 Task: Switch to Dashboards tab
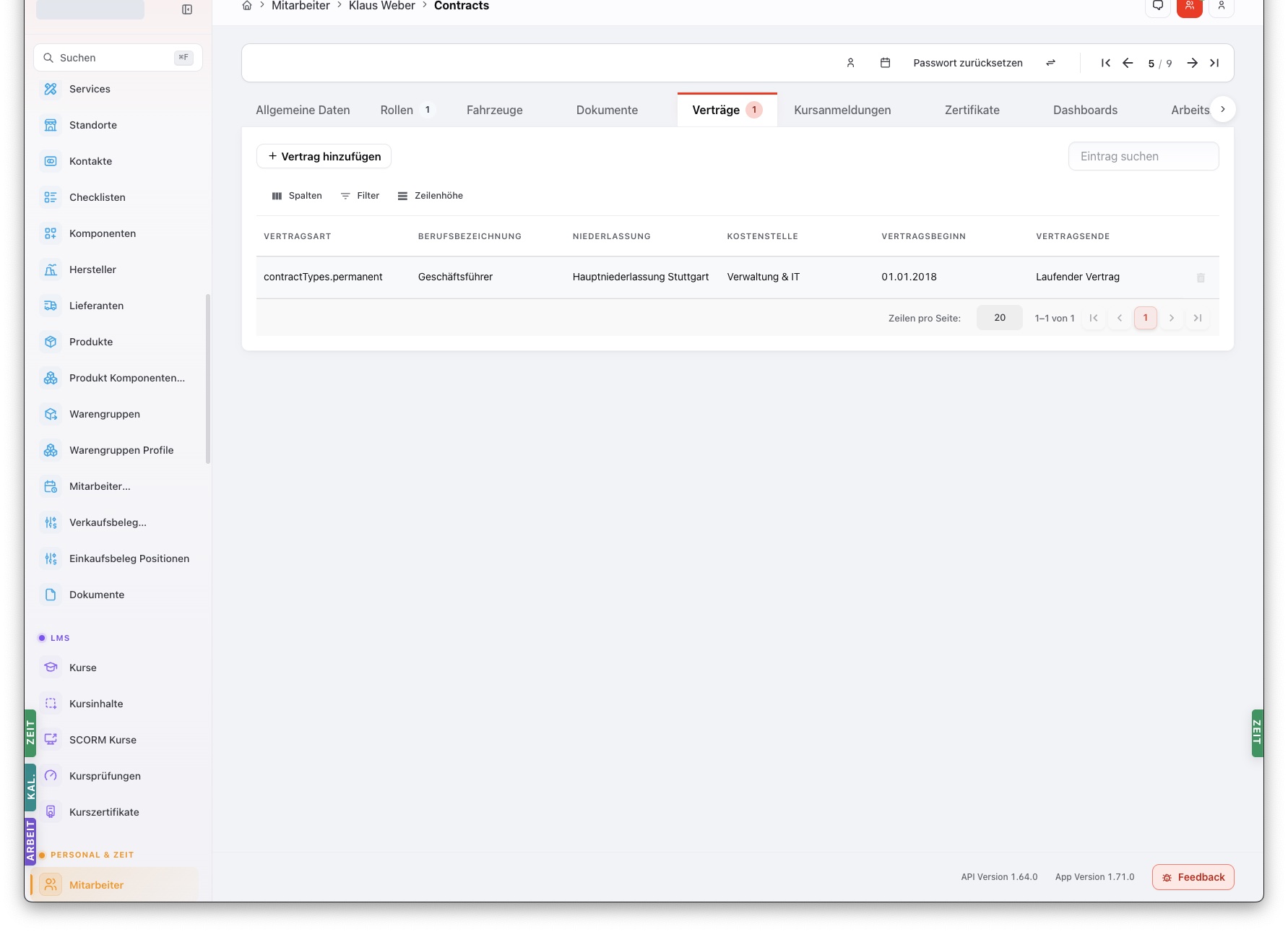1085,110
